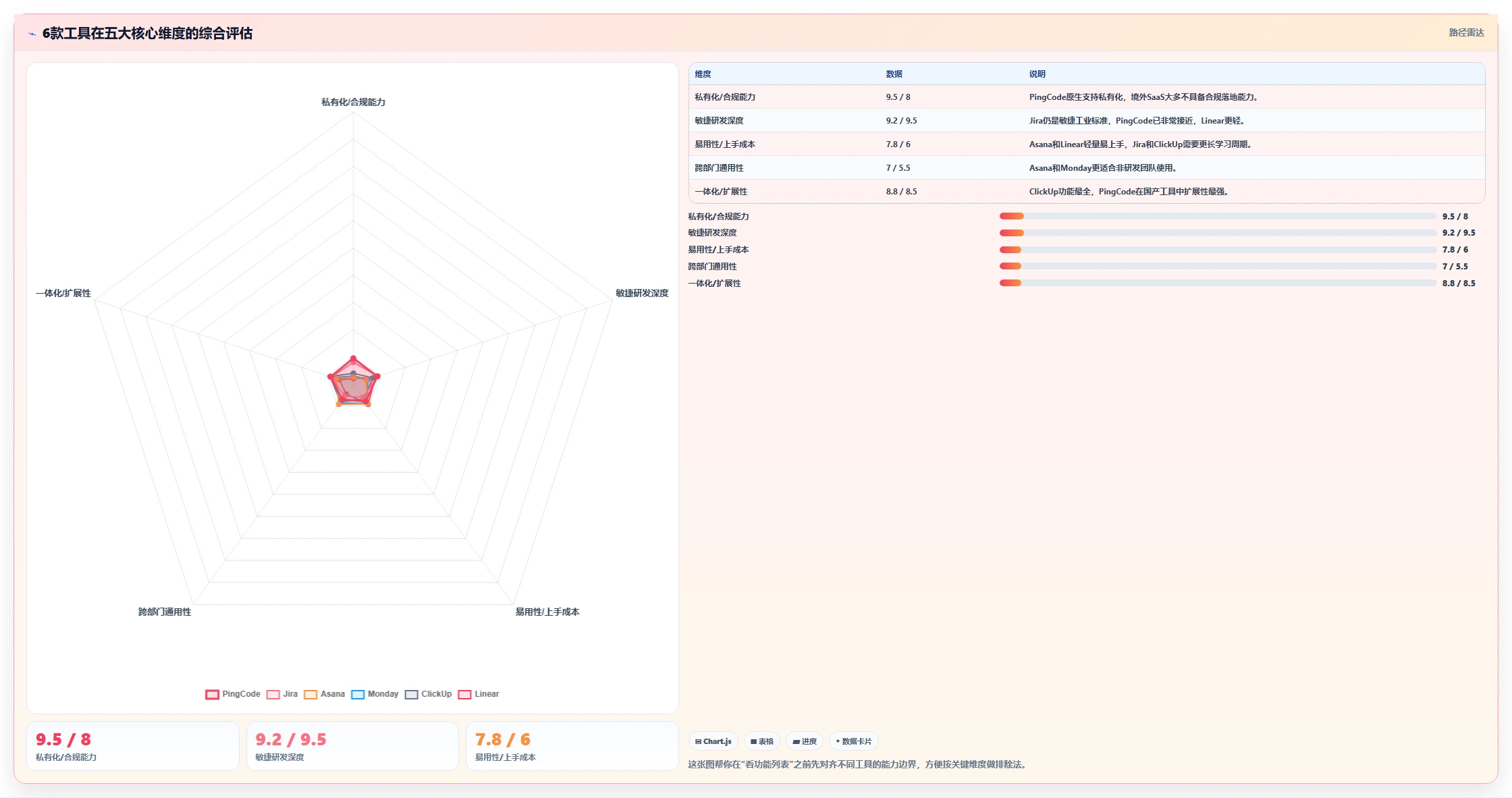Click the footer note starting 这张图帮你在
1512x798 pixels.
[859, 764]
